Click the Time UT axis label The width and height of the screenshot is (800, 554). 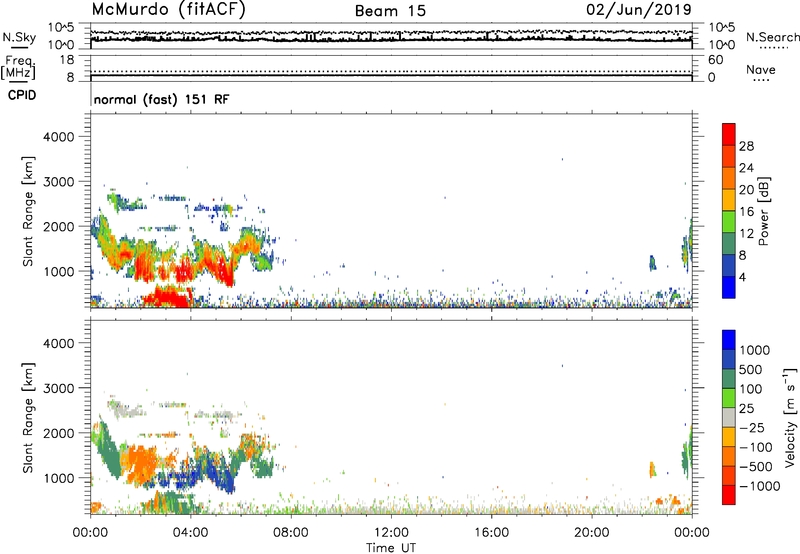391,548
